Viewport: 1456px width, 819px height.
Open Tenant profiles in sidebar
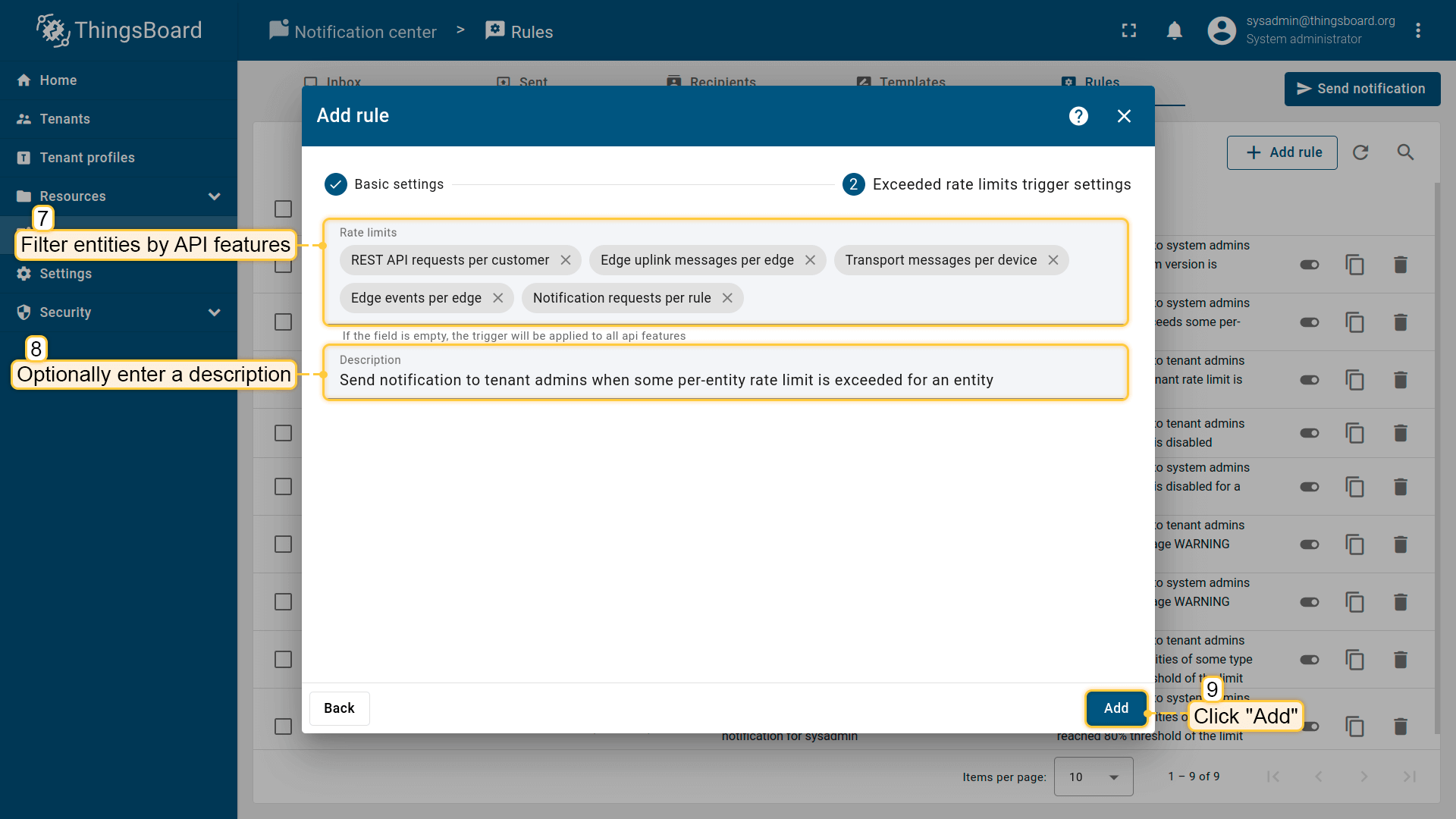coord(86,158)
